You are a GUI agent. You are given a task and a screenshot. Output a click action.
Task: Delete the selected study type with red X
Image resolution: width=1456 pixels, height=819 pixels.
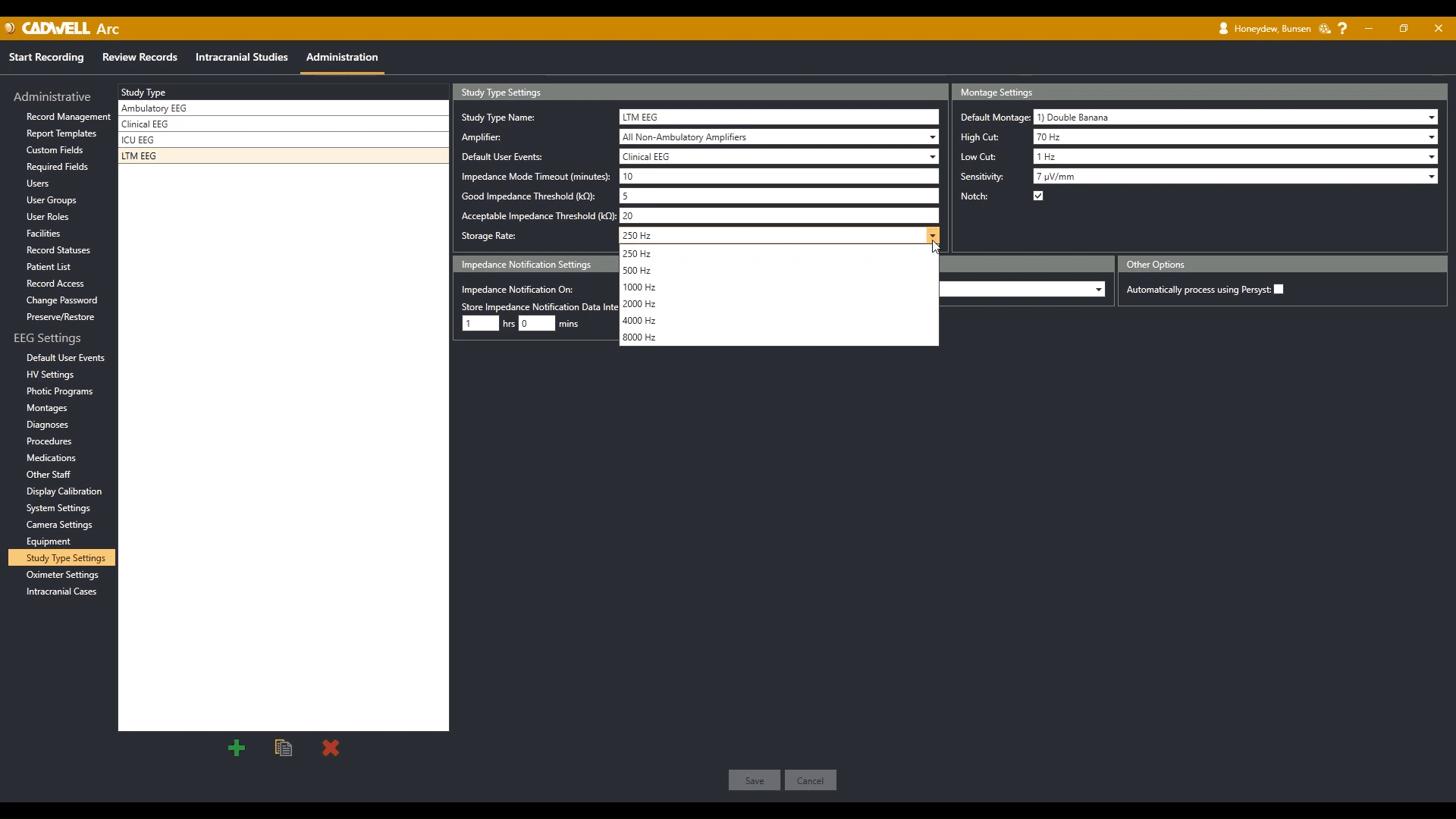coord(330,748)
